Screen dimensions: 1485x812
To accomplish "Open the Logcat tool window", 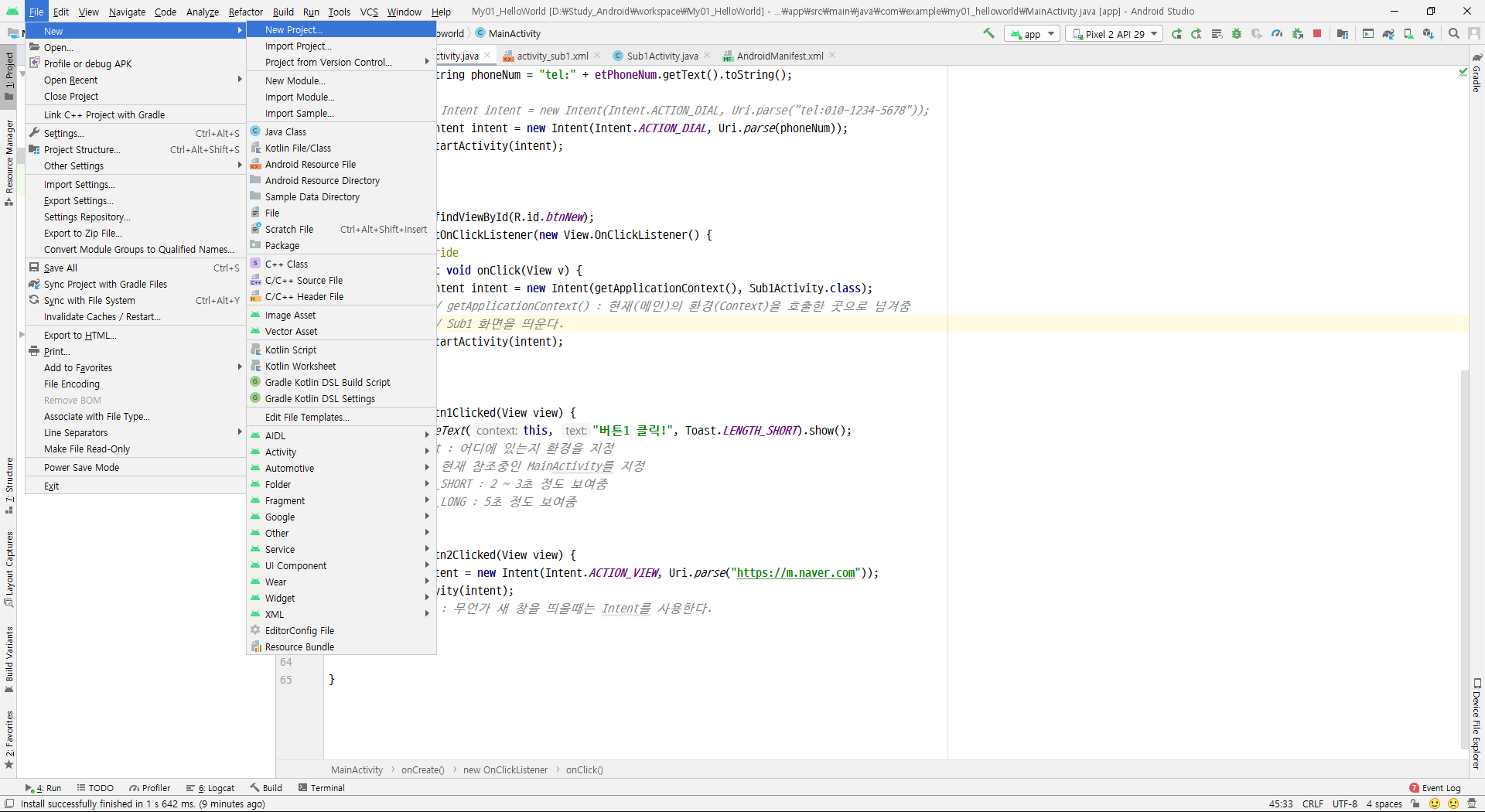I will coord(210,788).
